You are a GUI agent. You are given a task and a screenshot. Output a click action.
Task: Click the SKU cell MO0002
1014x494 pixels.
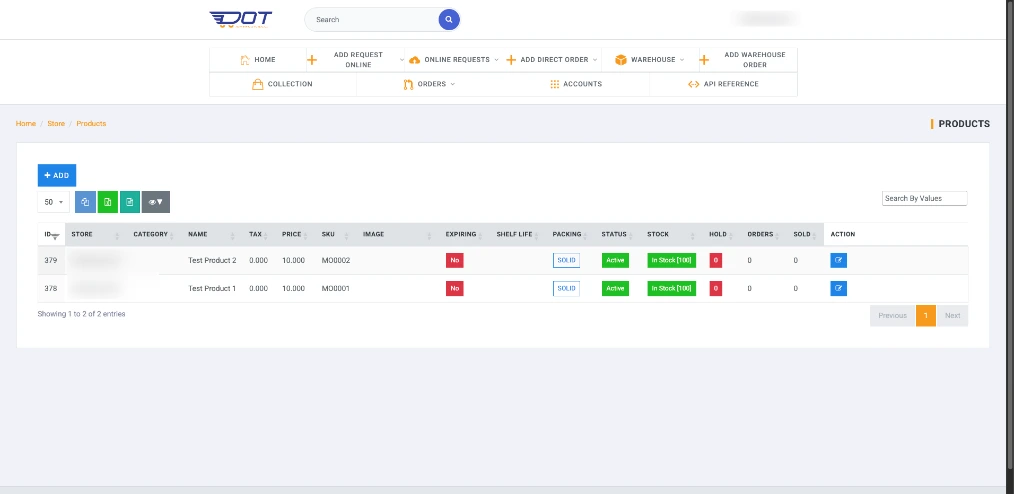(336, 261)
